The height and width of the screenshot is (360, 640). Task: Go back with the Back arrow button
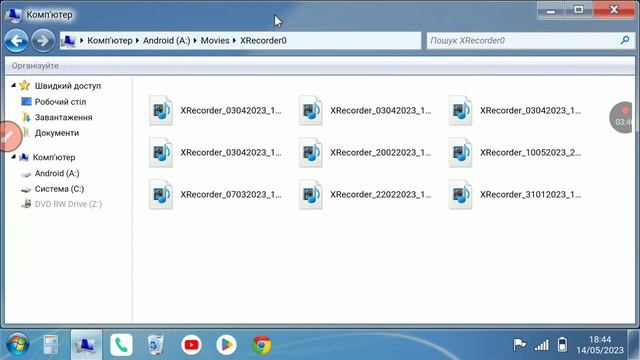pos(16,41)
